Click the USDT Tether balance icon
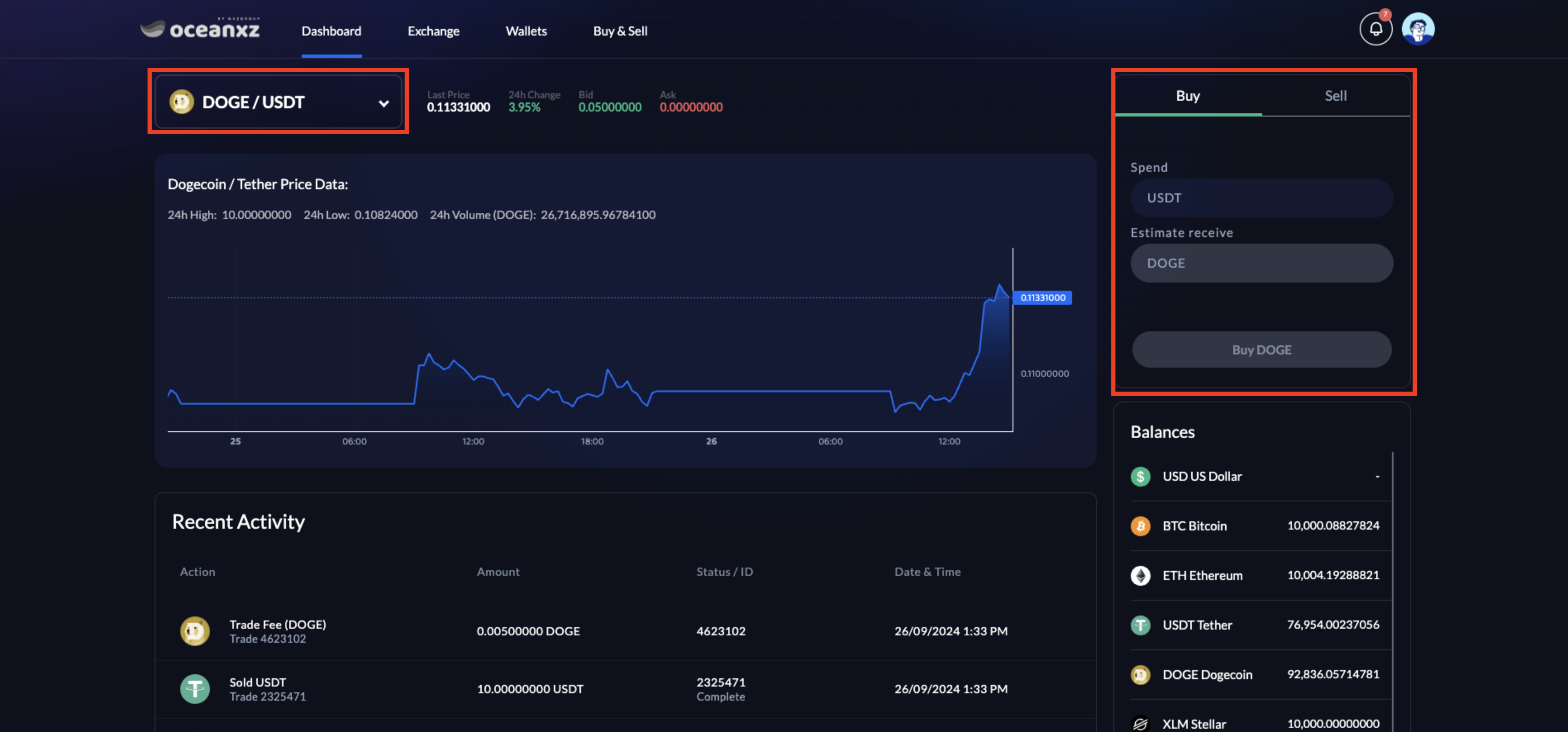The height and width of the screenshot is (732, 1568). [x=1140, y=625]
